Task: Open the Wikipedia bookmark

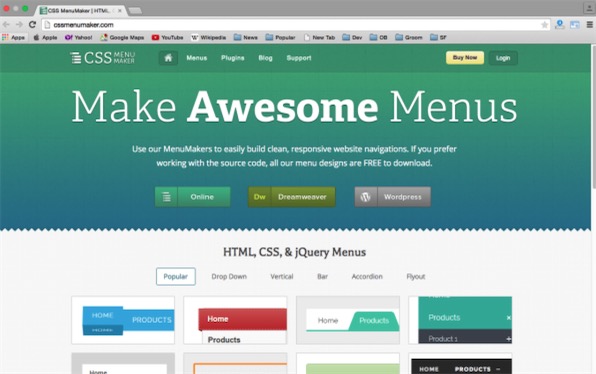Action: tap(208, 37)
